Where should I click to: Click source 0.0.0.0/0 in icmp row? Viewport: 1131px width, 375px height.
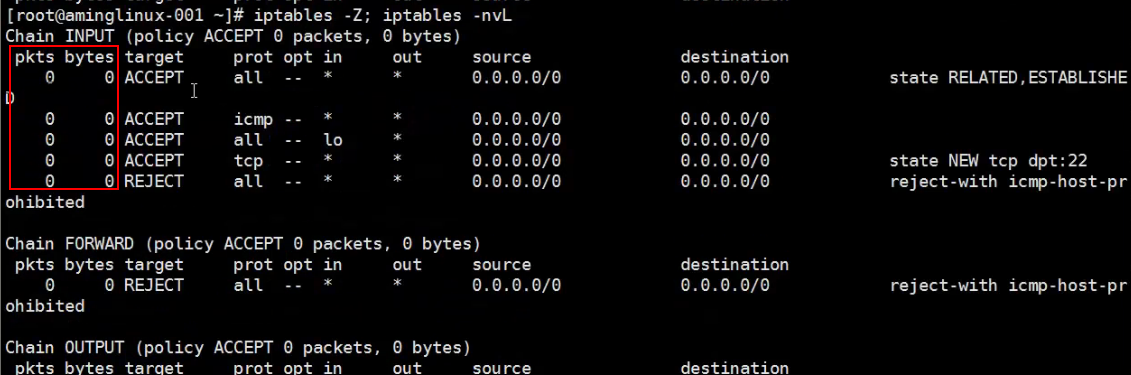tap(516, 119)
